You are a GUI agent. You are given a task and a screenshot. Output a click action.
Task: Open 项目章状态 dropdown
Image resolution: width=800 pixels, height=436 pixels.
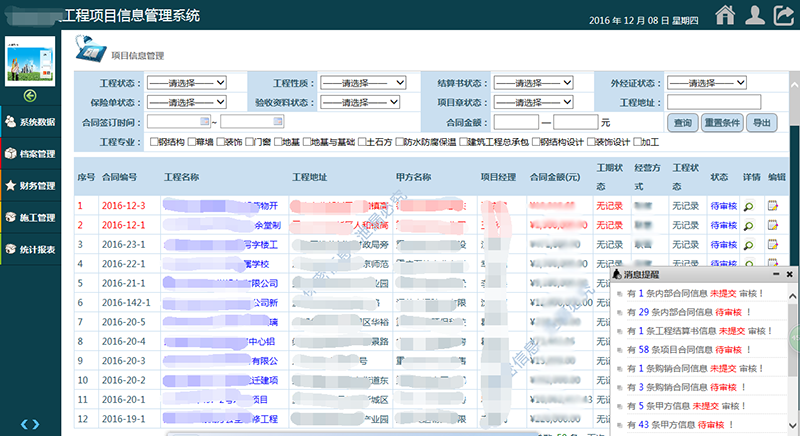(533, 102)
